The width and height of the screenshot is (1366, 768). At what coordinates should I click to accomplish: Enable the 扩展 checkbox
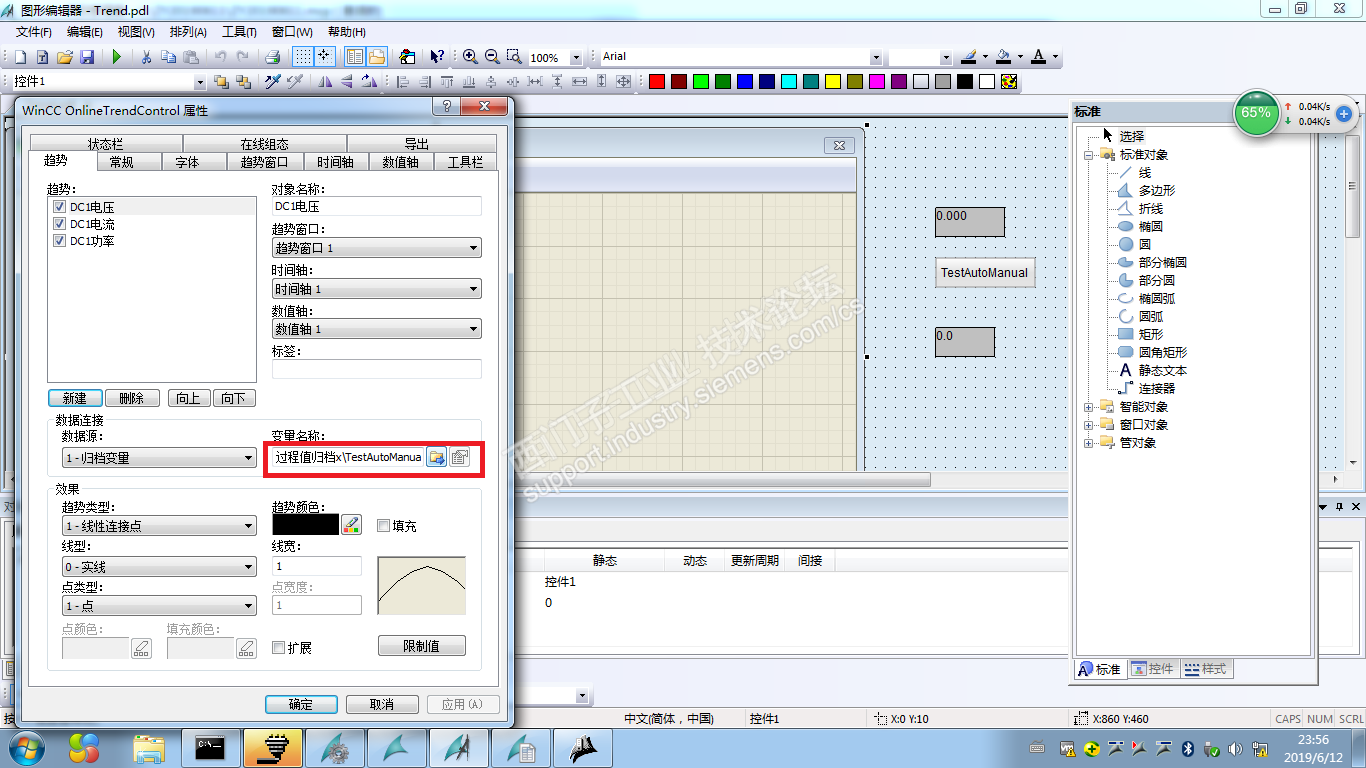point(279,647)
